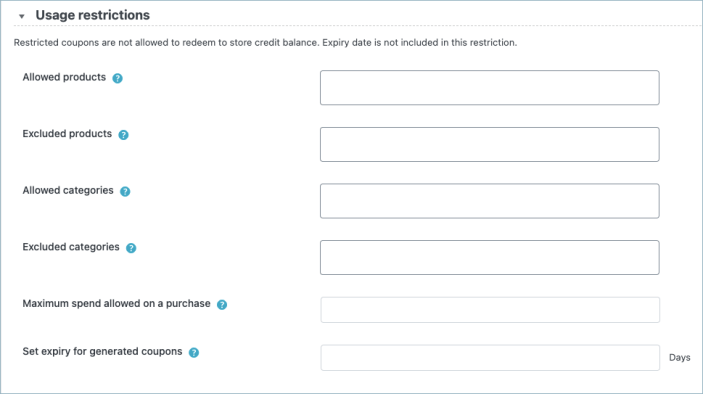
Task: Collapse the Usage restrictions section arrow
Action: tap(22, 16)
